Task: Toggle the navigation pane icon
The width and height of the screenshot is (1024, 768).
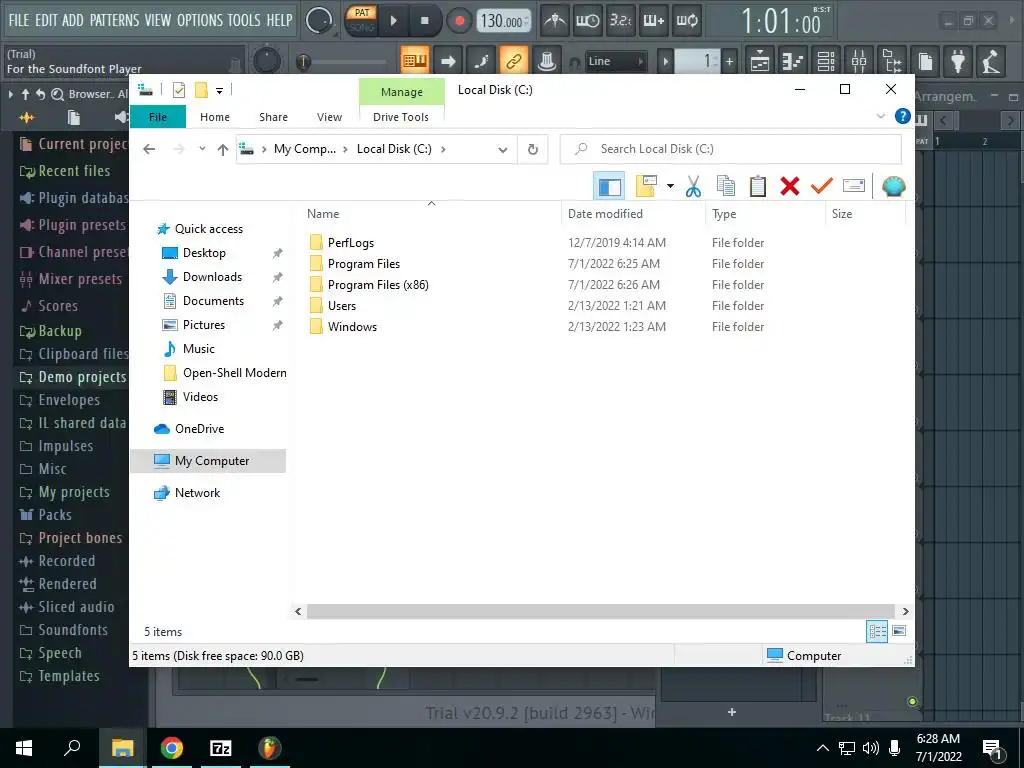Action: pos(609,186)
